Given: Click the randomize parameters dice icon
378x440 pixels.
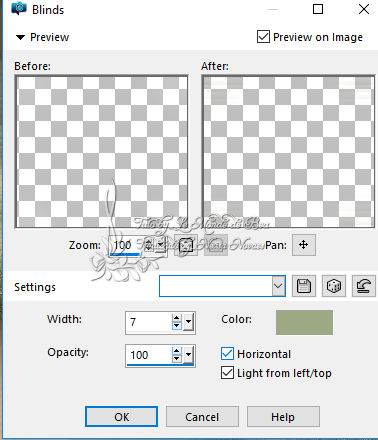Looking at the screenshot, I should click(334, 286).
